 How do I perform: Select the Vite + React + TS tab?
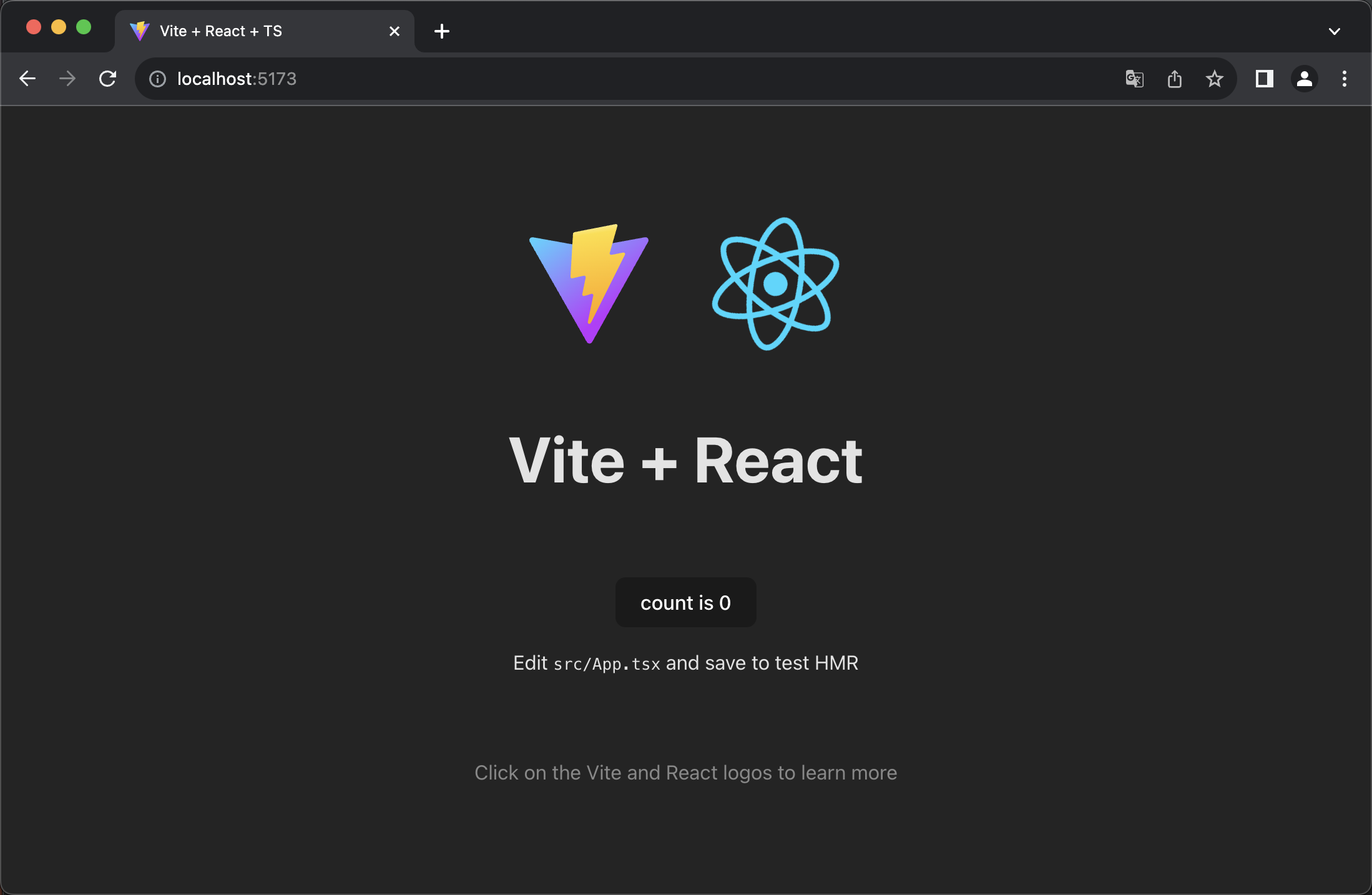[x=265, y=31]
